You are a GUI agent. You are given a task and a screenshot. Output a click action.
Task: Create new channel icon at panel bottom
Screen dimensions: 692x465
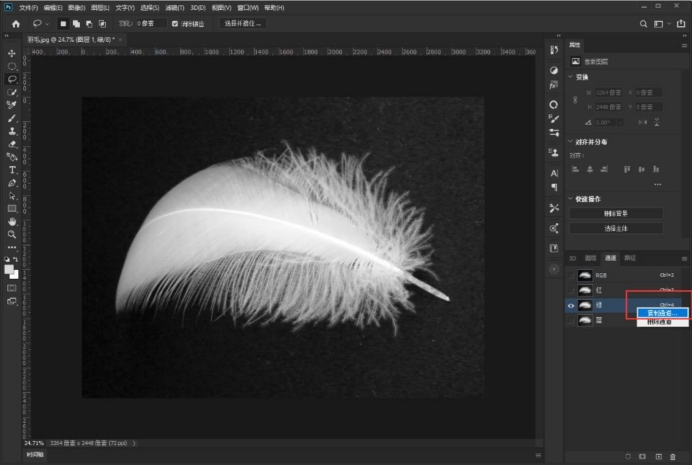click(x=658, y=457)
